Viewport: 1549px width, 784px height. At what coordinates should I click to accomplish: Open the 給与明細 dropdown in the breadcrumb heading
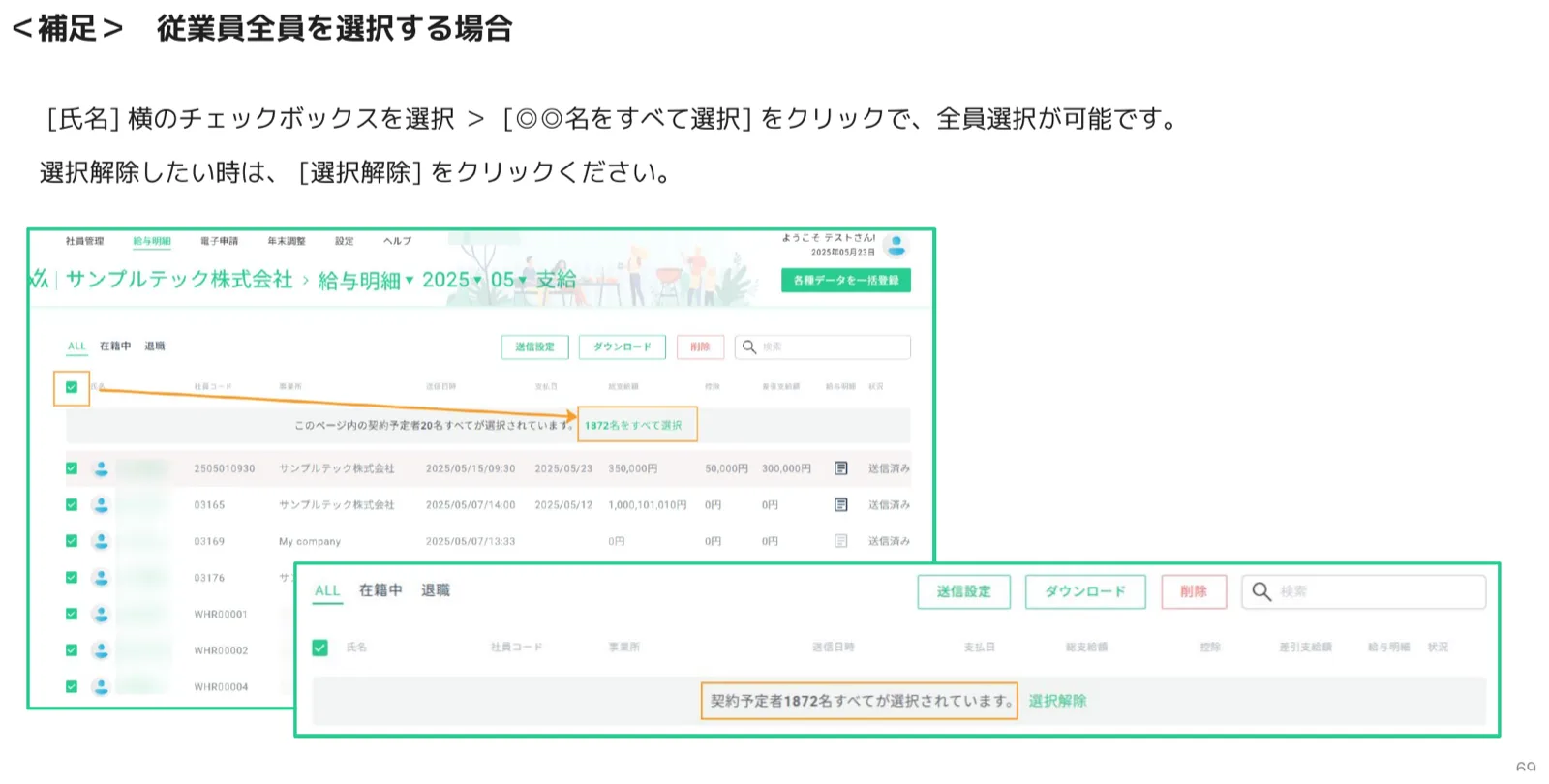tap(366, 281)
